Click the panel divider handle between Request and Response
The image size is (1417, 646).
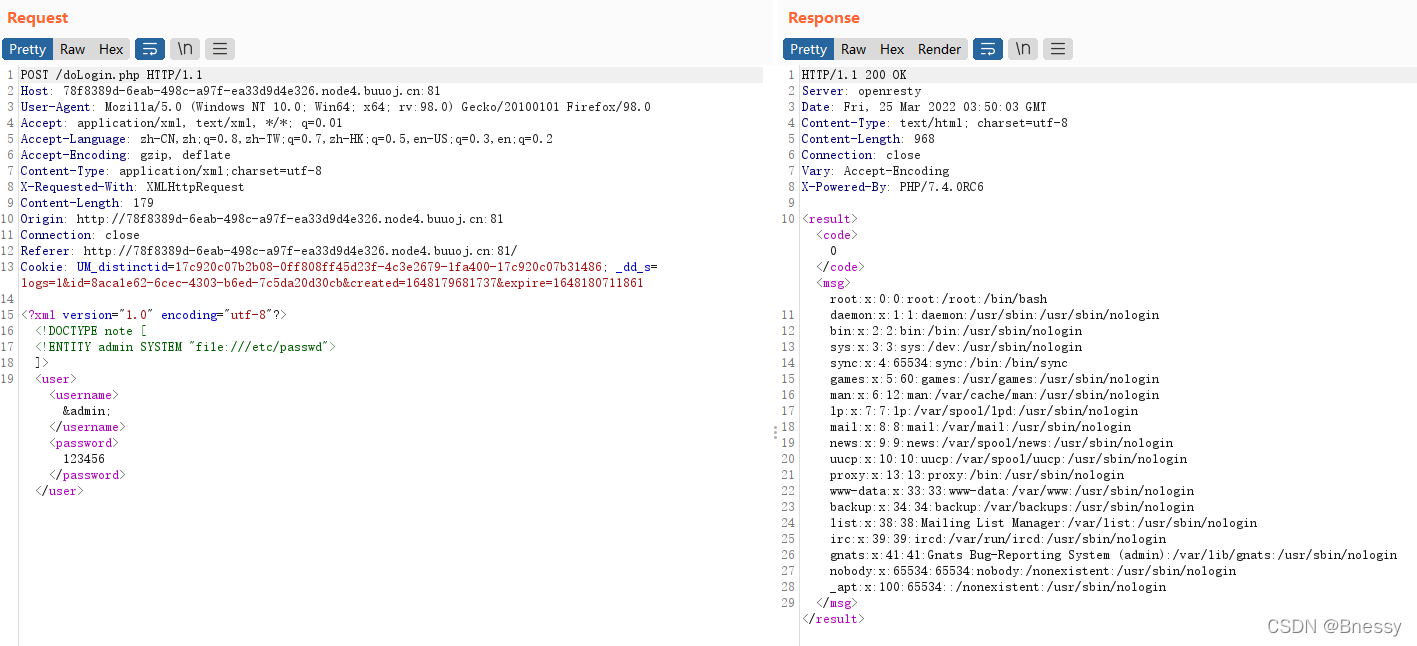pos(774,431)
